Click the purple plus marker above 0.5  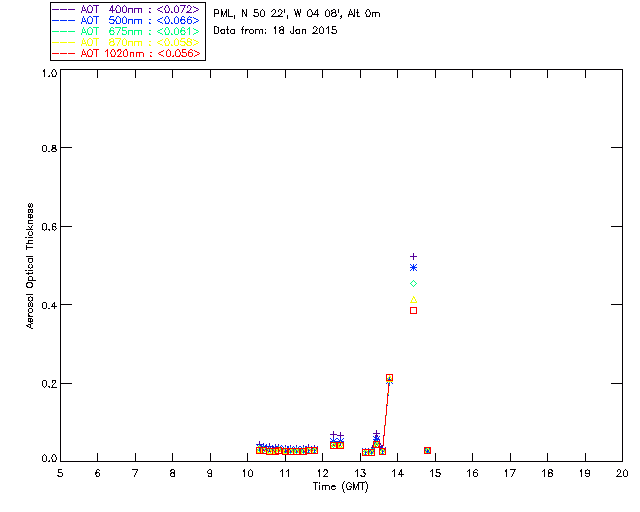click(413, 256)
